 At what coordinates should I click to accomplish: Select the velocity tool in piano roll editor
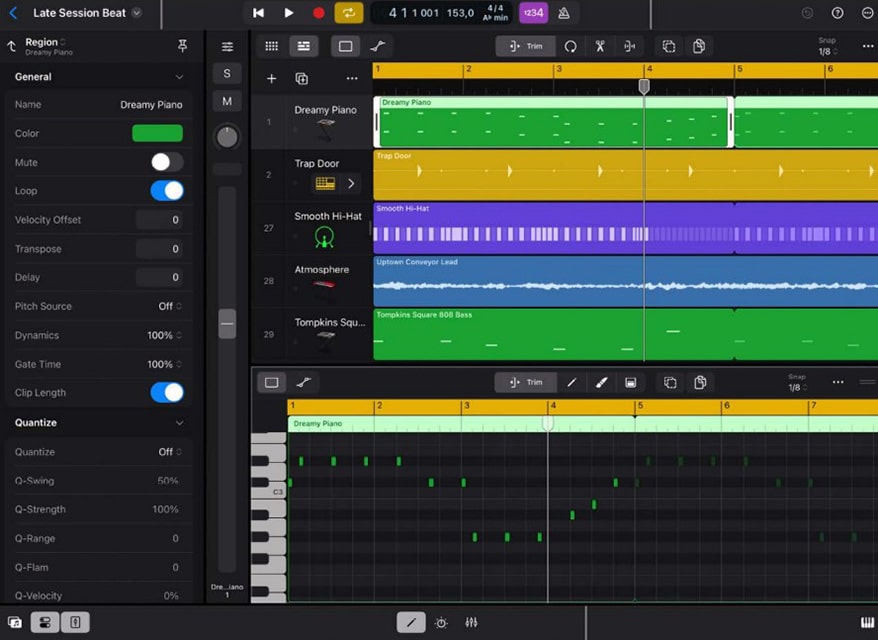coord(631,382)
